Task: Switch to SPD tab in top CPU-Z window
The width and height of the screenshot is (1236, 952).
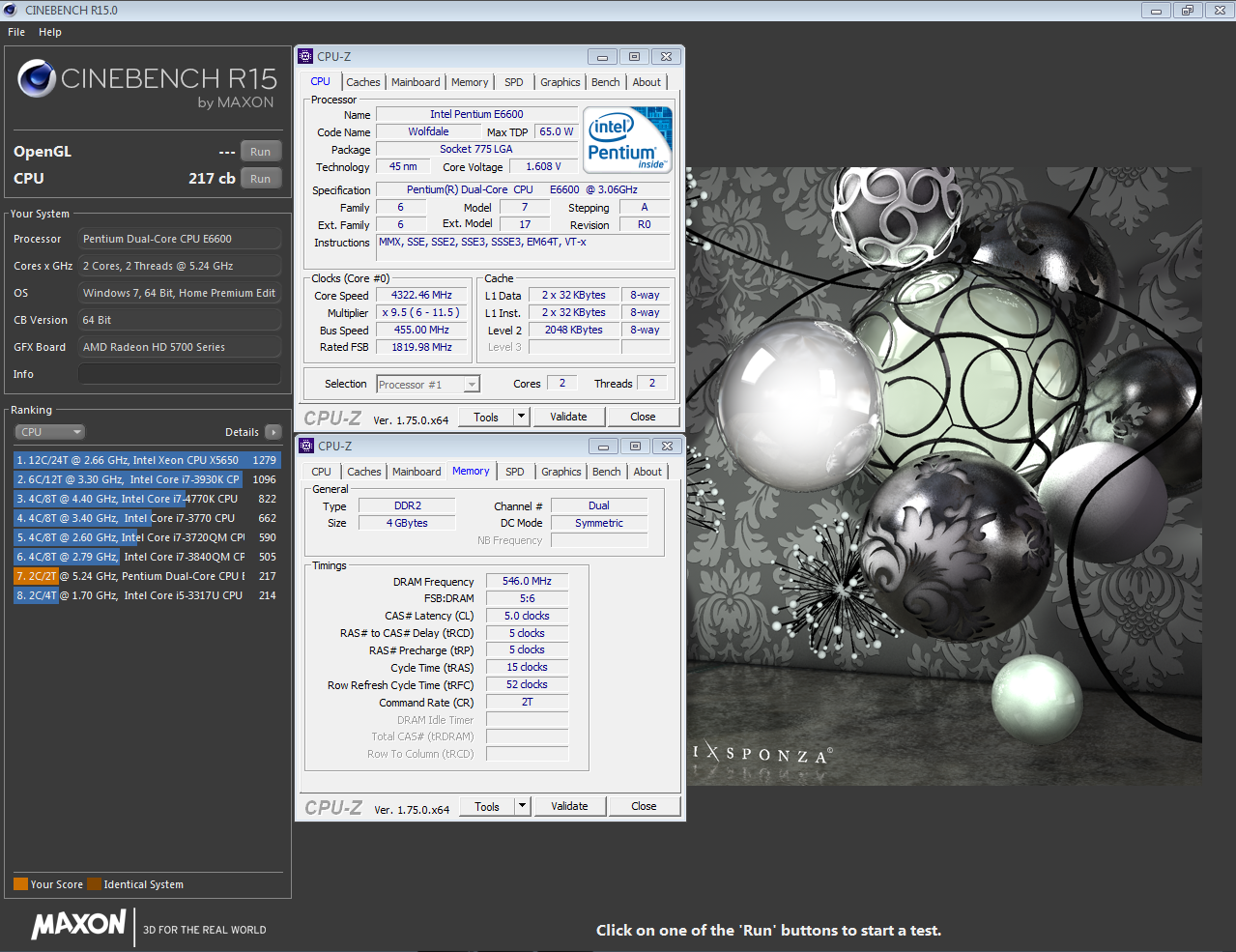Action: click(x=514, y=82)
